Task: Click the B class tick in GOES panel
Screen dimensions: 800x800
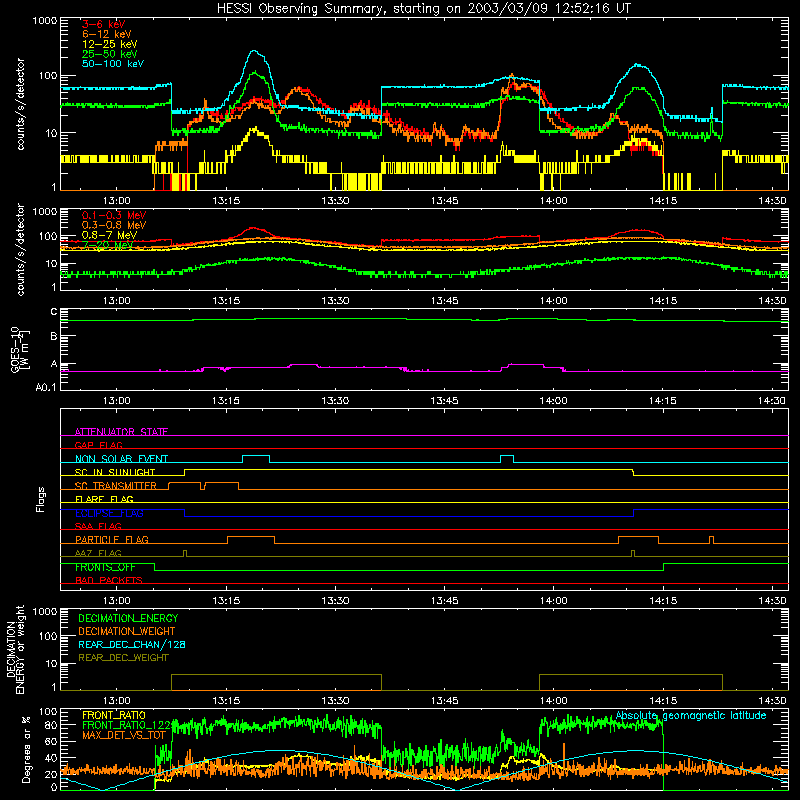Action: click(x=54, y=337)
